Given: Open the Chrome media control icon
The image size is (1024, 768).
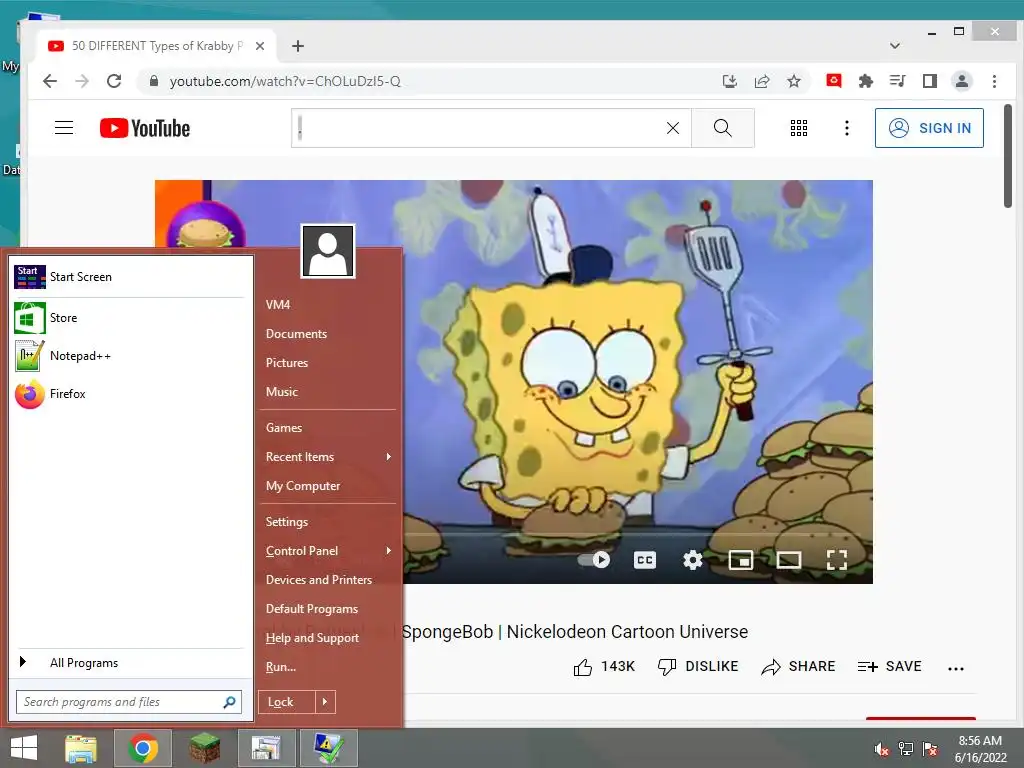Looking at the screenshot, I should point(897,81).
